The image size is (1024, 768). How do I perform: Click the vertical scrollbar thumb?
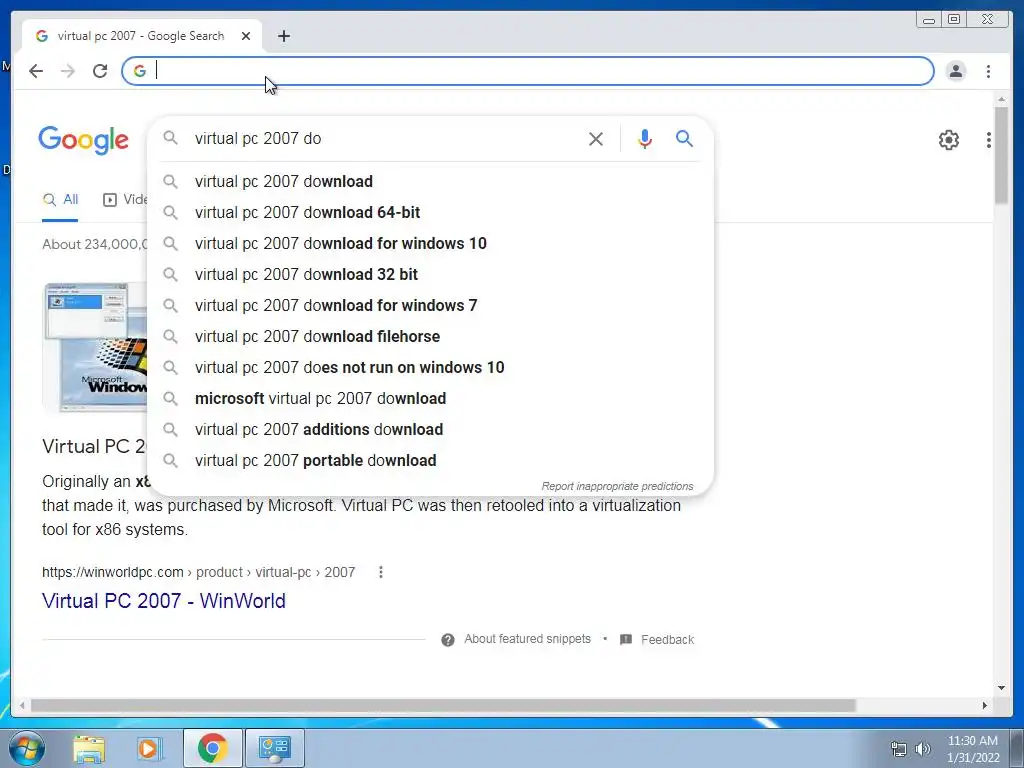[1001, 155]
